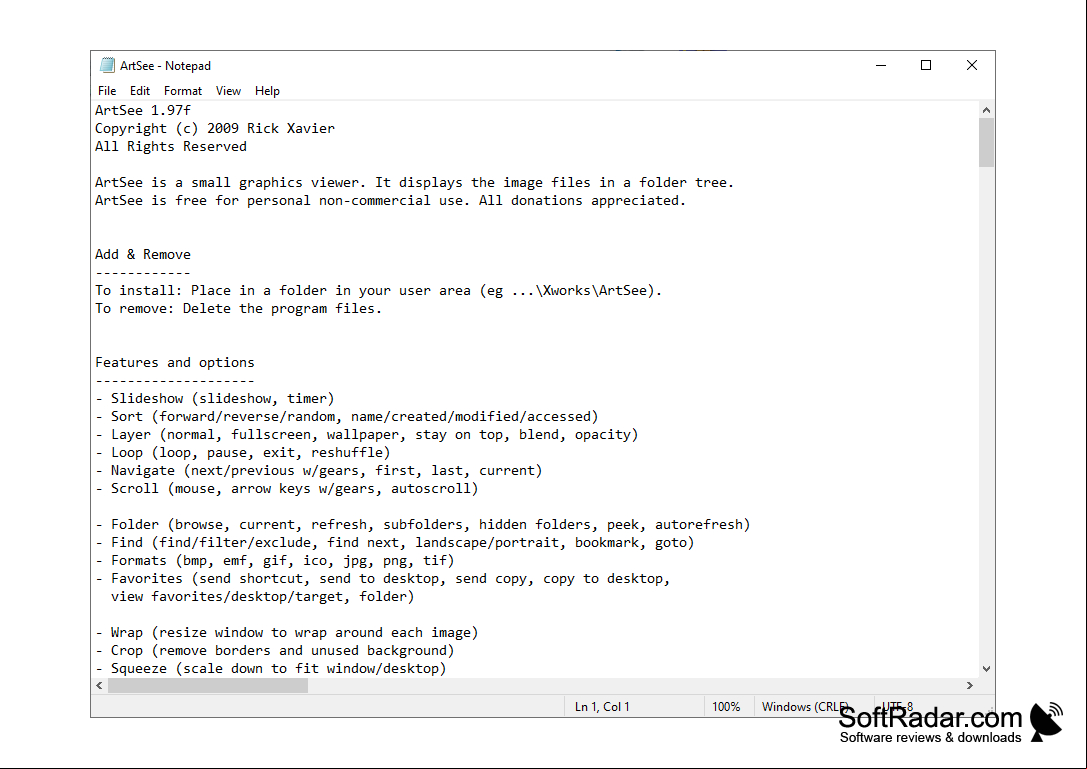Viewport: 1087px width, 769px height.
Task: Click the 'To install:' line
Action: point(379,291)
